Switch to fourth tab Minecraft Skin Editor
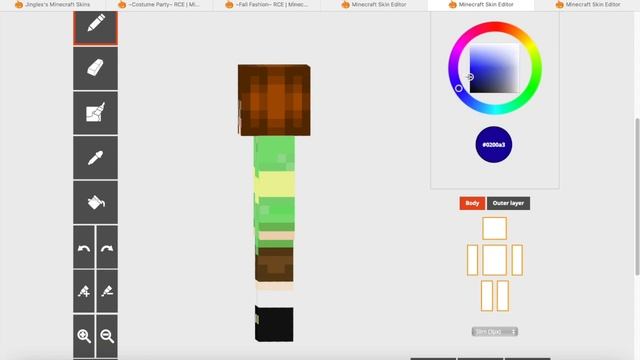Image resolution: width=640 pixels, height=360 pixels. (374, 5)
